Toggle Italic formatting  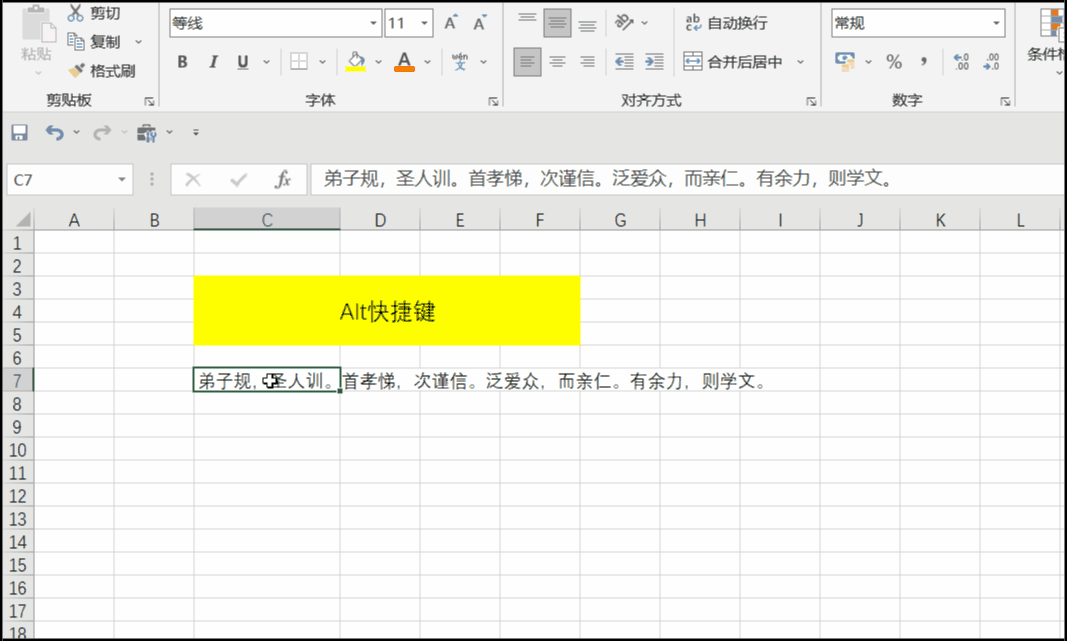212,62
